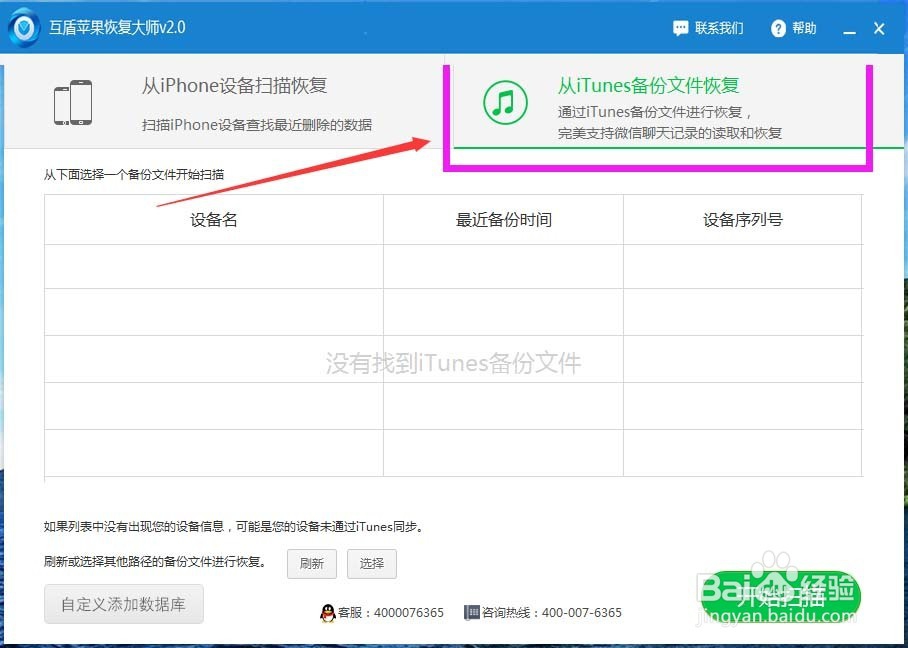Select the 从iTunes备份文件恢复 tab
908x648 pixels.
point(674,102)
